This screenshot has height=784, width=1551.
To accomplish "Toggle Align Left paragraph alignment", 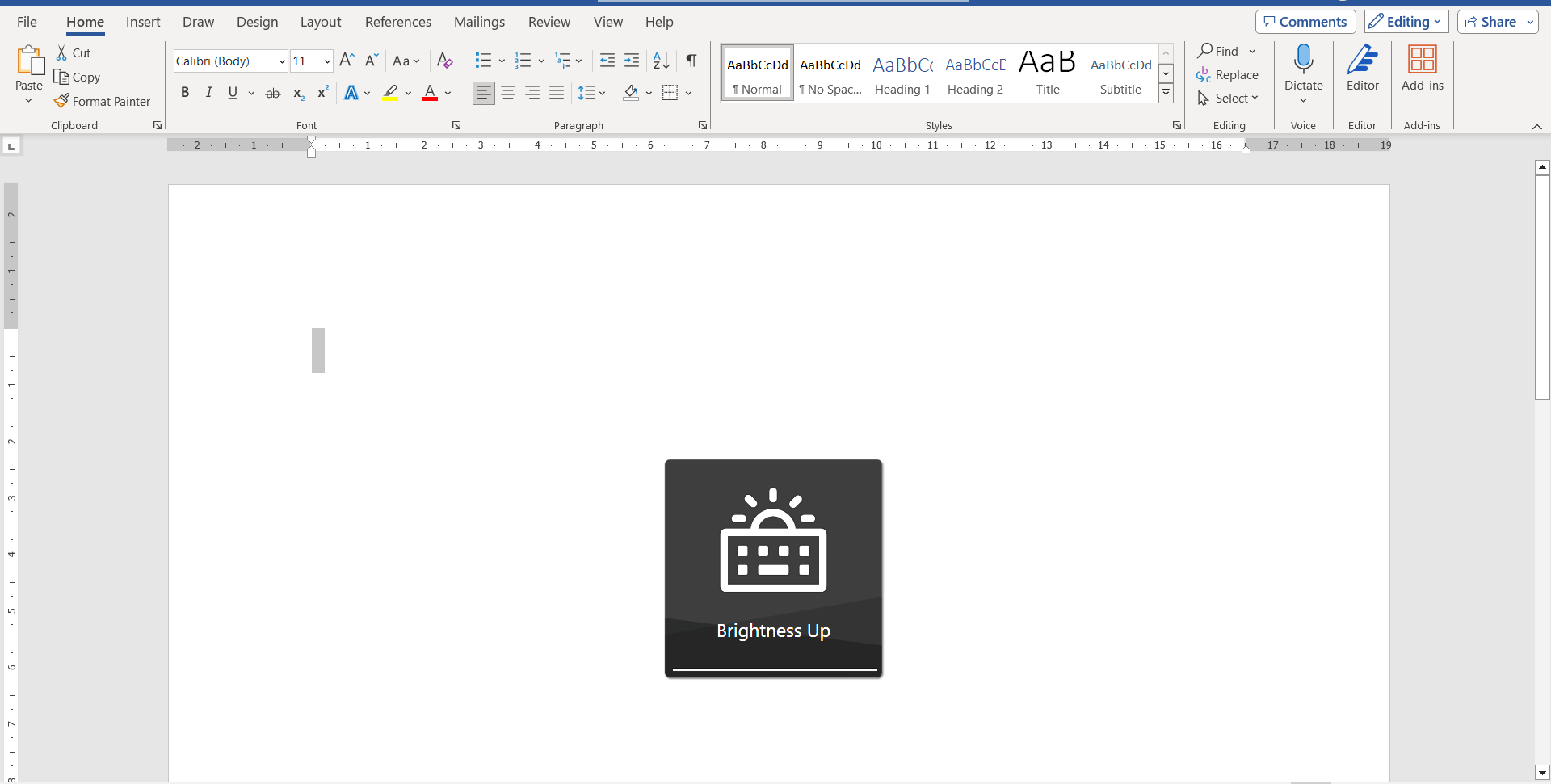I will (x=484, y=93).
